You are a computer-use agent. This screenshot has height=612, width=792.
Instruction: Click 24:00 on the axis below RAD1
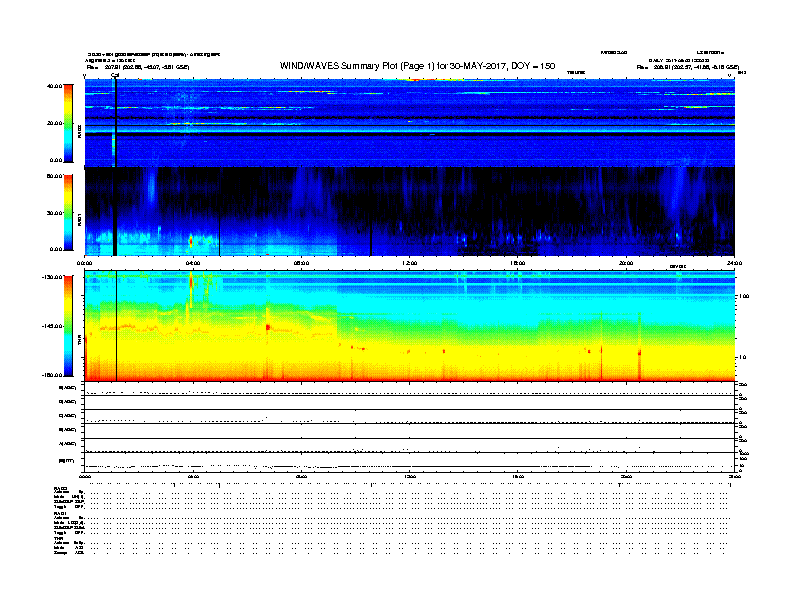[734, 263]
